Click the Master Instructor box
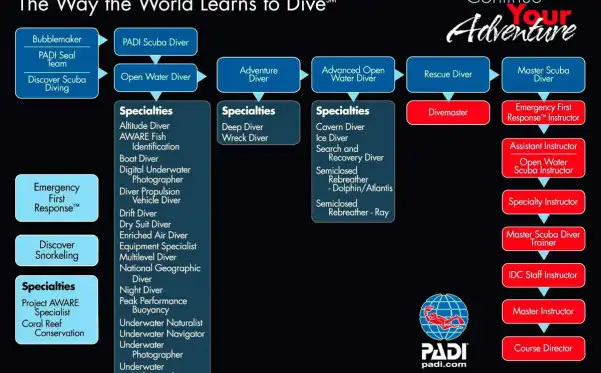 [x=543, y=311]
